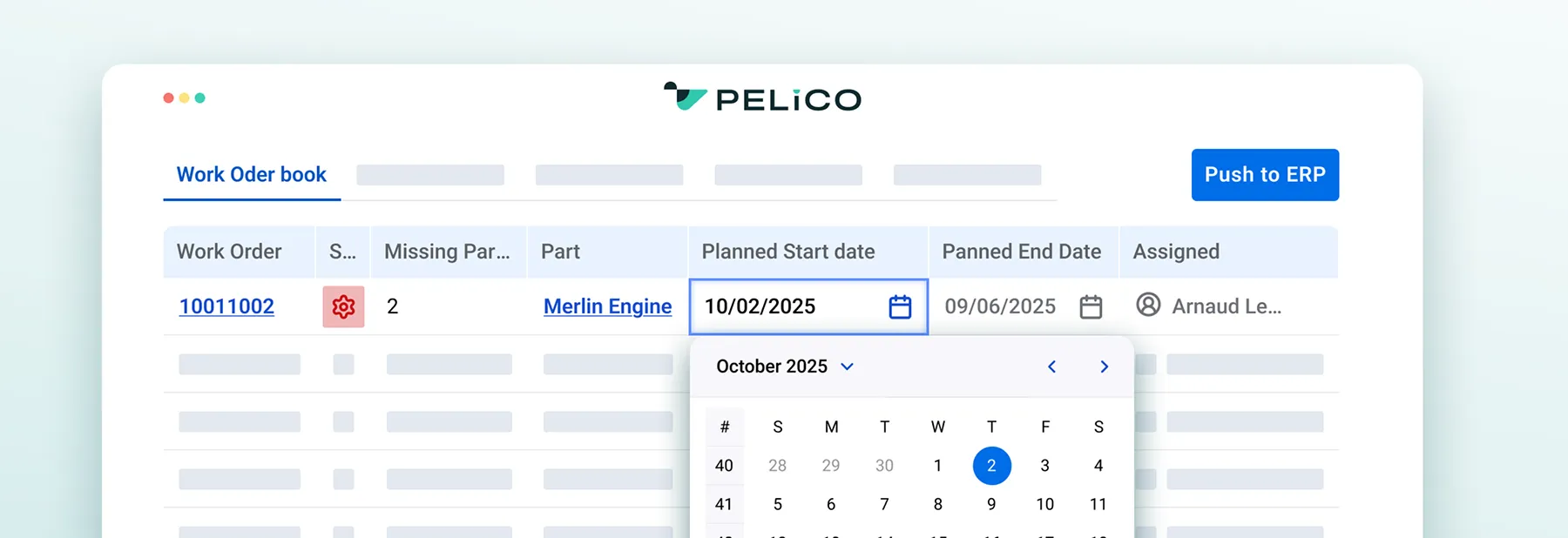Click week number 40 in the calendar

pos(724,466)
